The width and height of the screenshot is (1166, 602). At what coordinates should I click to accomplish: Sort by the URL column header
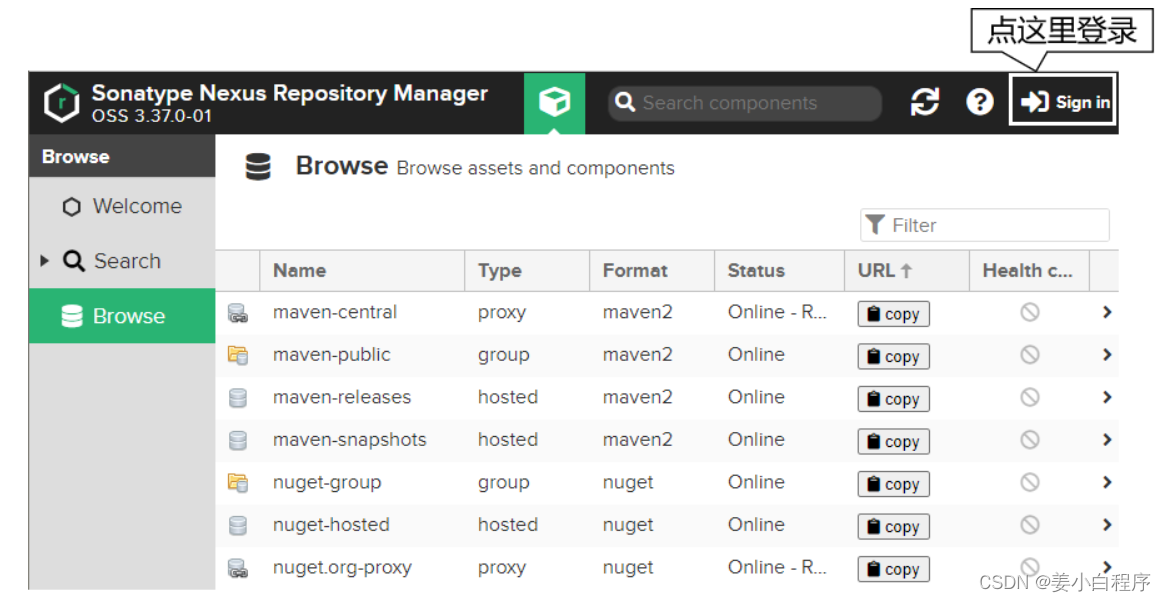coord(907,271)
